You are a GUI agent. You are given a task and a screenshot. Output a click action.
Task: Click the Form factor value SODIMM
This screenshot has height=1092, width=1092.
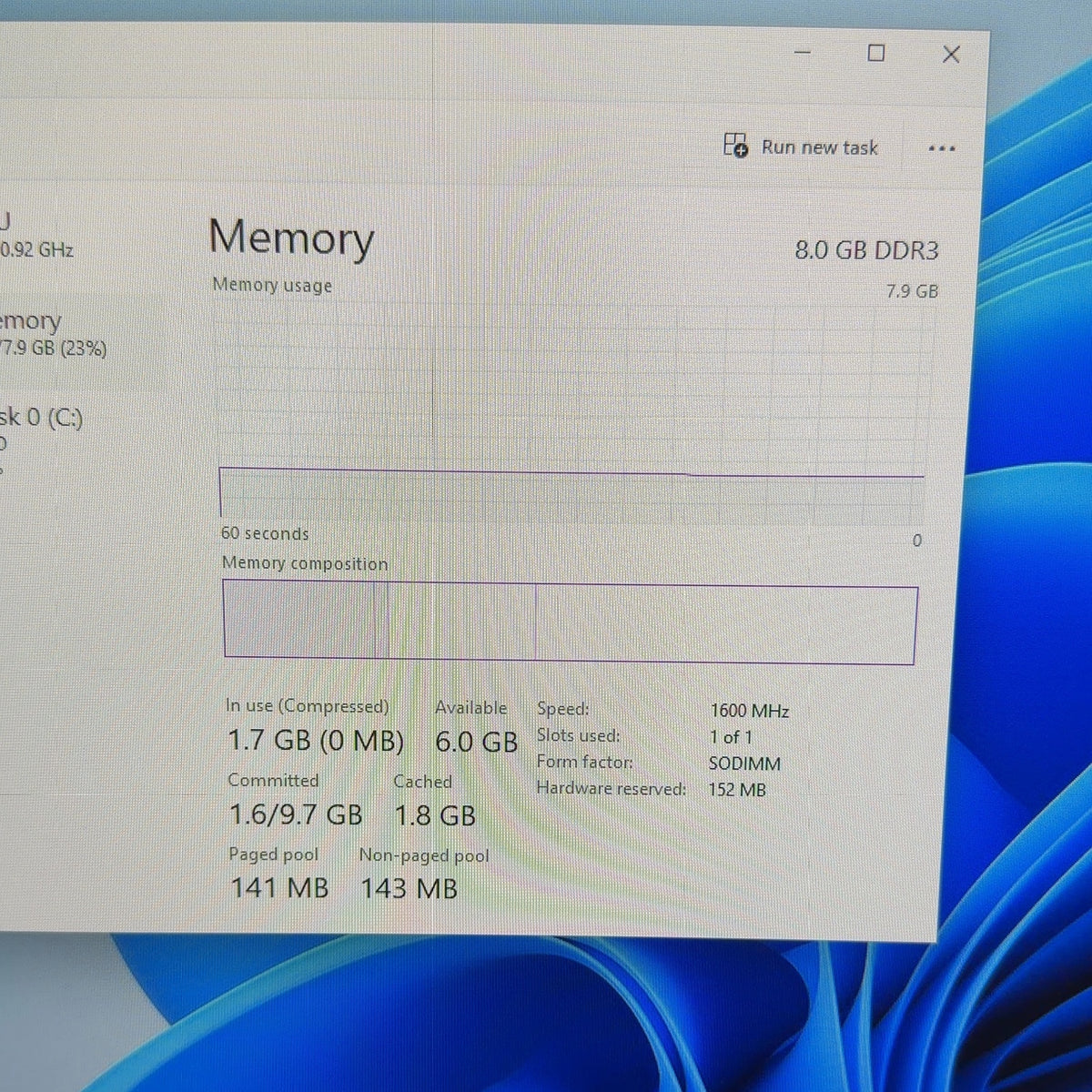pos(744,763)
